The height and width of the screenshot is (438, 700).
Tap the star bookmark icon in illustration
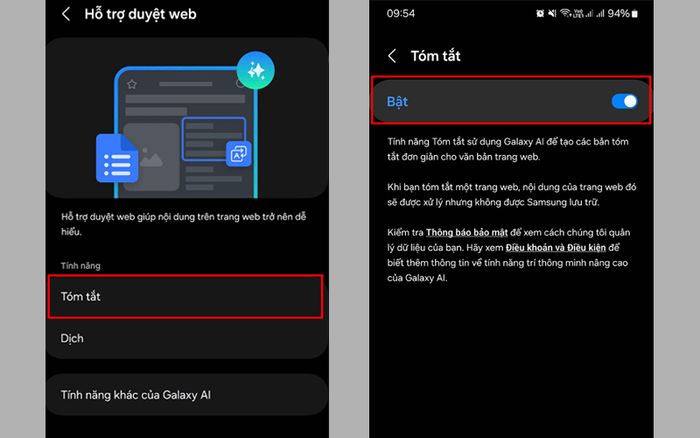pos(132,84)
